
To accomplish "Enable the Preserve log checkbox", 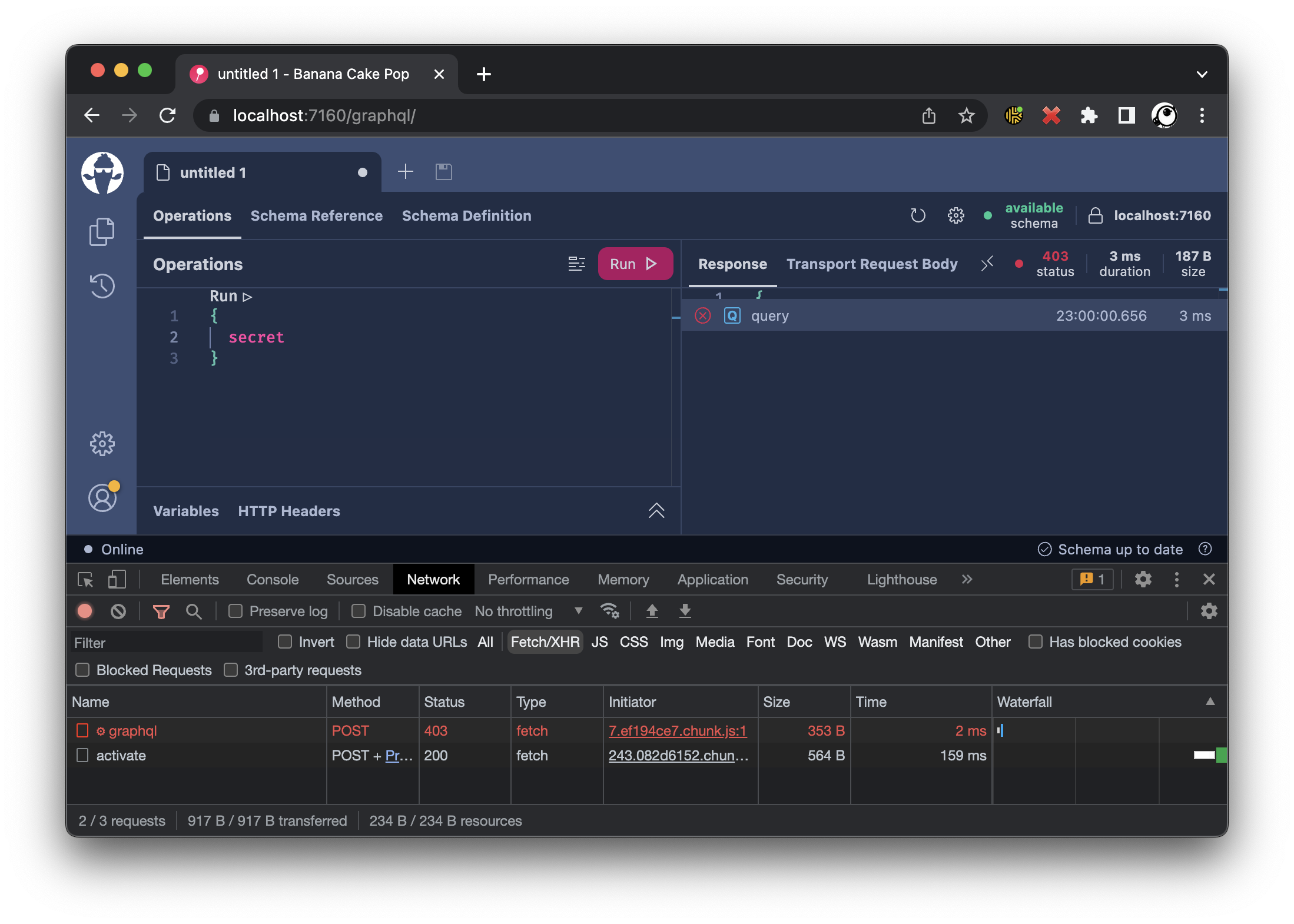I will click(x=235, y=611).
